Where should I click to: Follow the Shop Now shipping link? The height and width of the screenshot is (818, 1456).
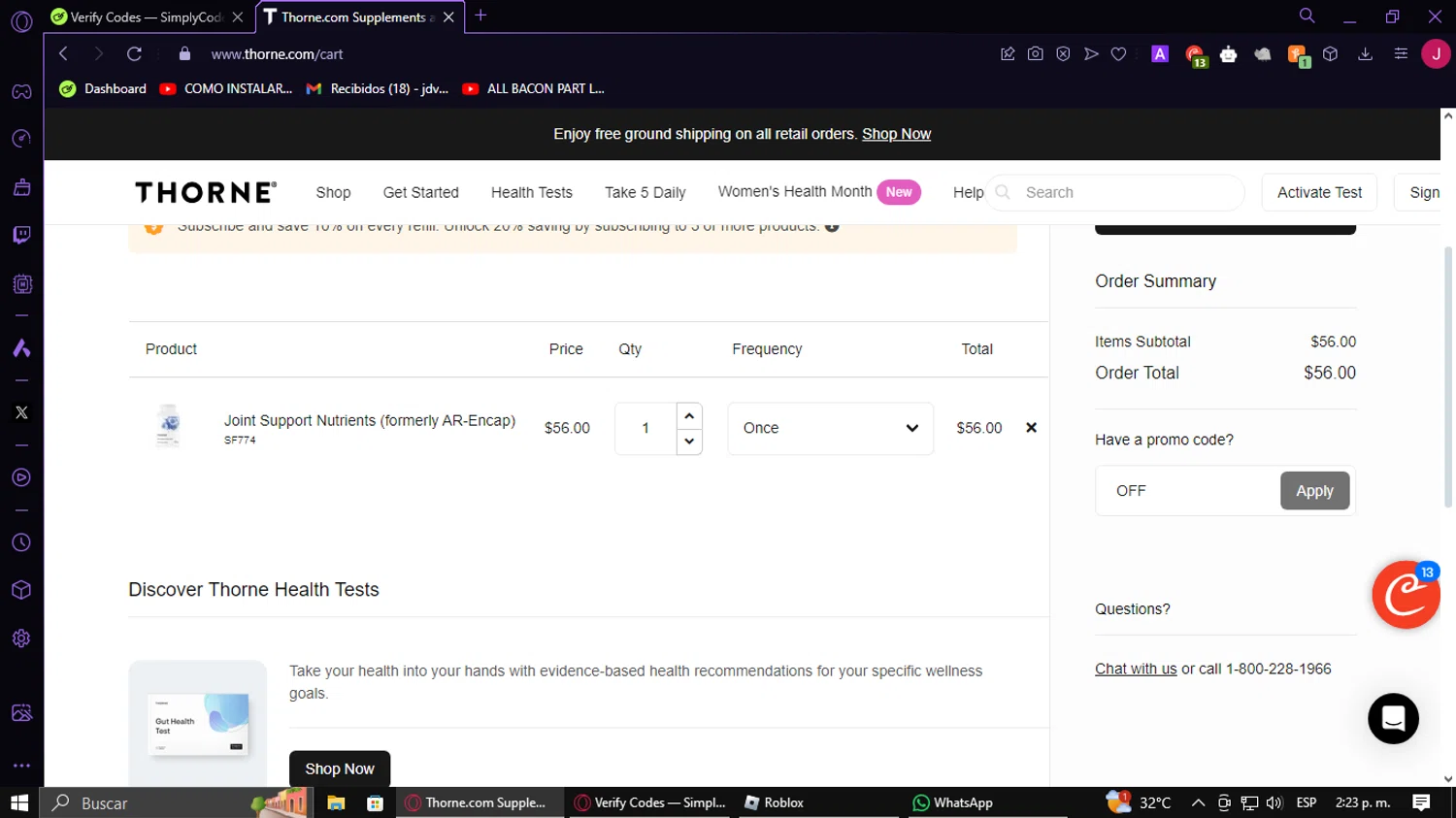(896, 134)
